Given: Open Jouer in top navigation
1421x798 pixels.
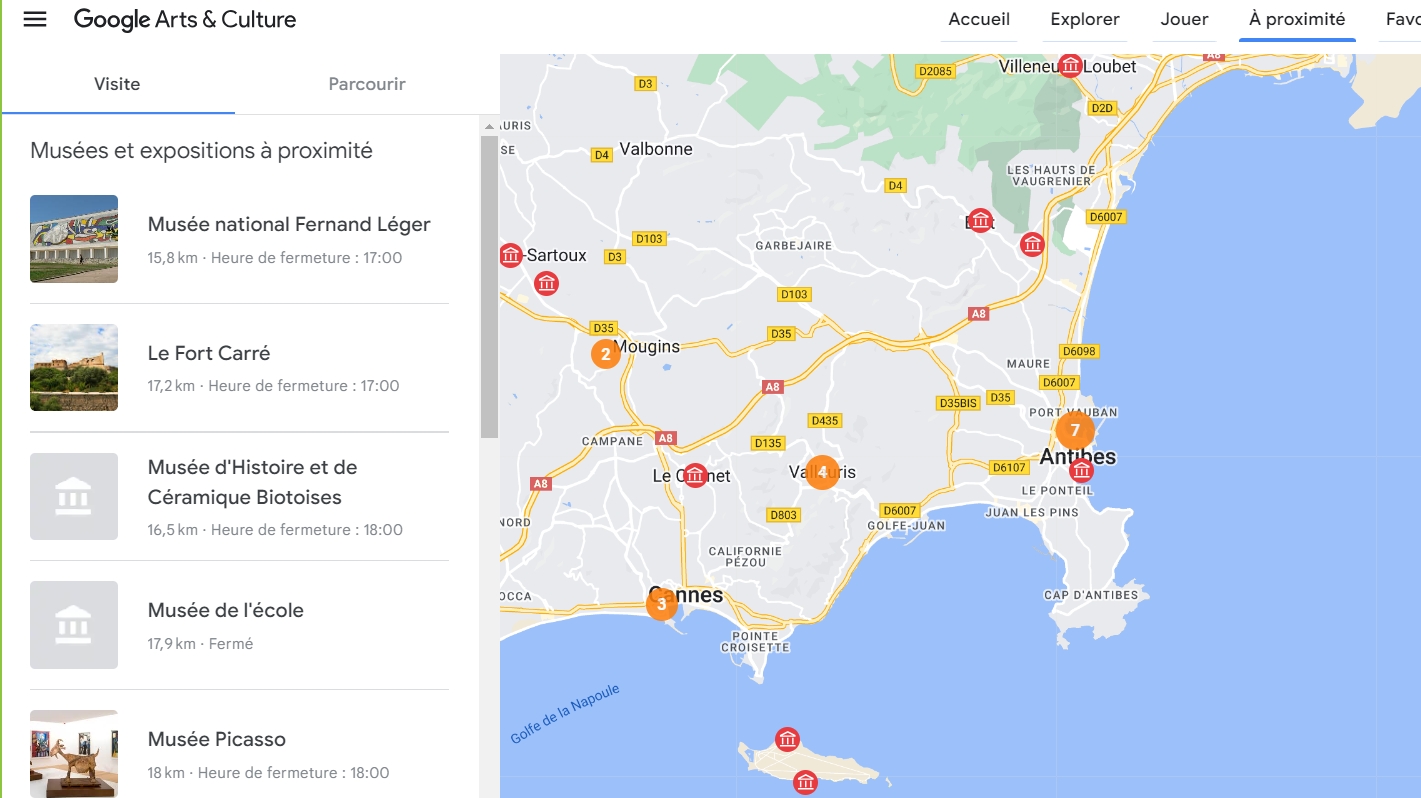Looking at the screenshot, I should [1184, 19].
